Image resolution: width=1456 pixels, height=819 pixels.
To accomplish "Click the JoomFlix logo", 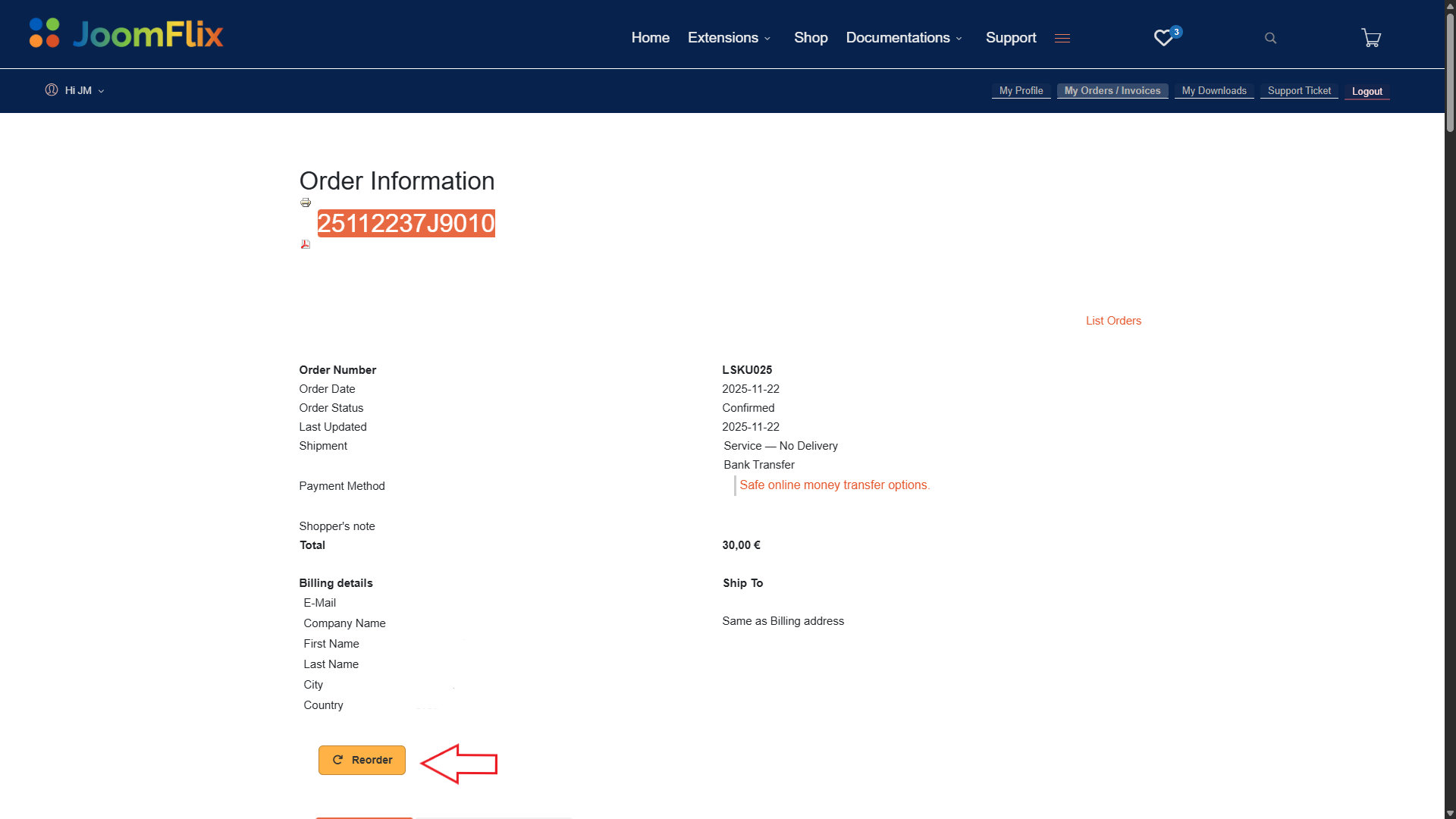I will tap(126, 34).
